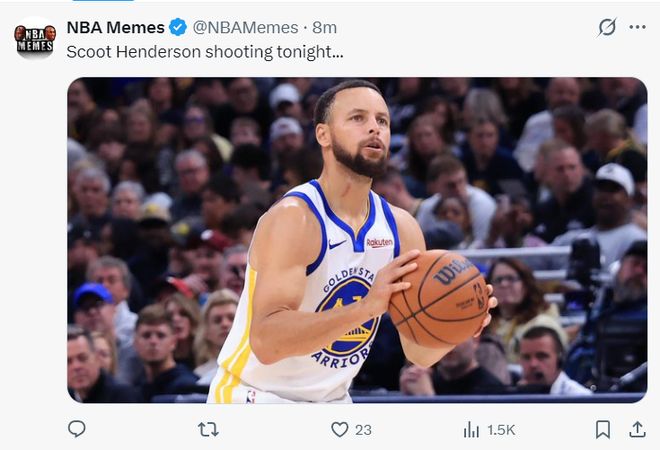Click the blue verified badge

[177, 27]
